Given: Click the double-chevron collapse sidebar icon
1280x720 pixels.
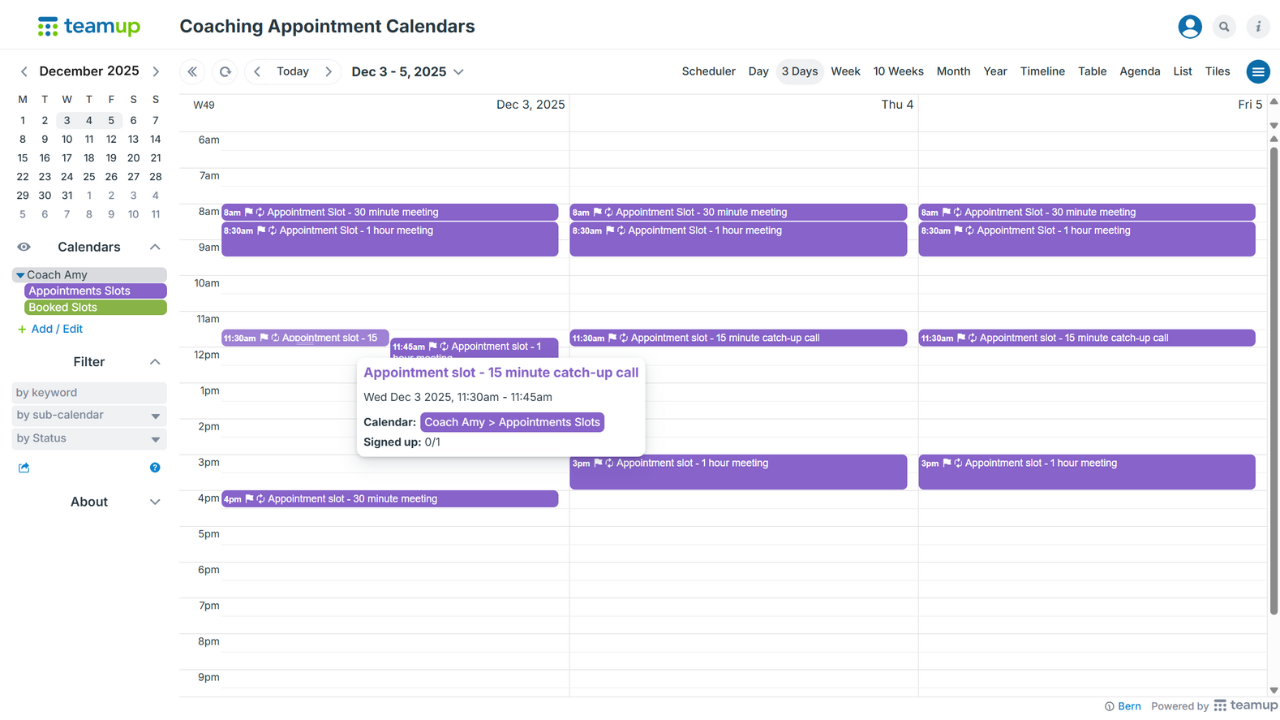Looking at the screenshot, I should (x=192, y=71).
